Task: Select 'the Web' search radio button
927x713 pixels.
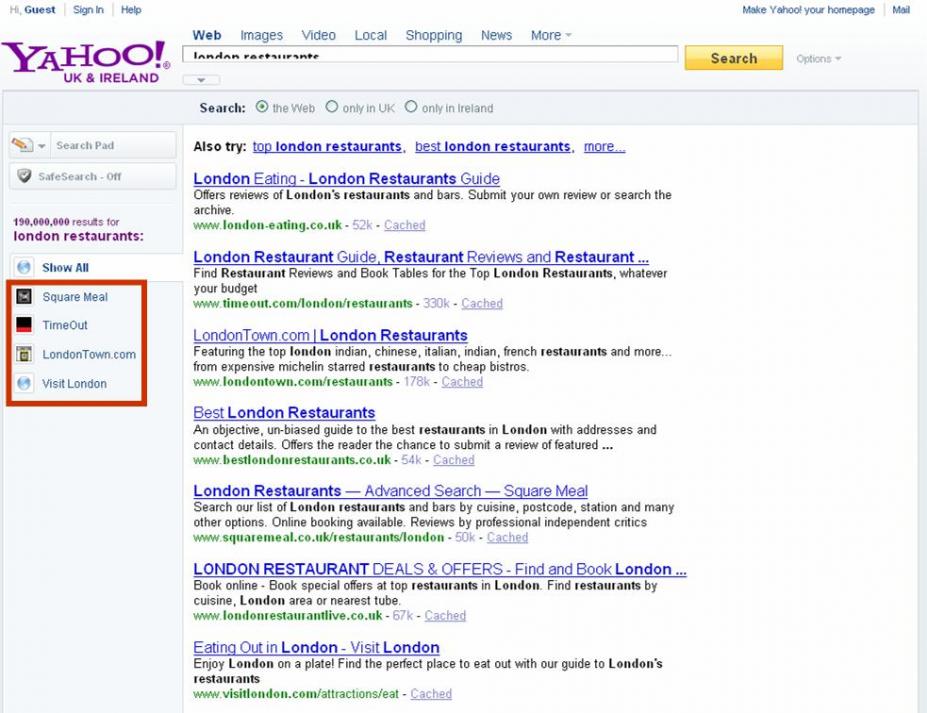Action: point(262,107)
